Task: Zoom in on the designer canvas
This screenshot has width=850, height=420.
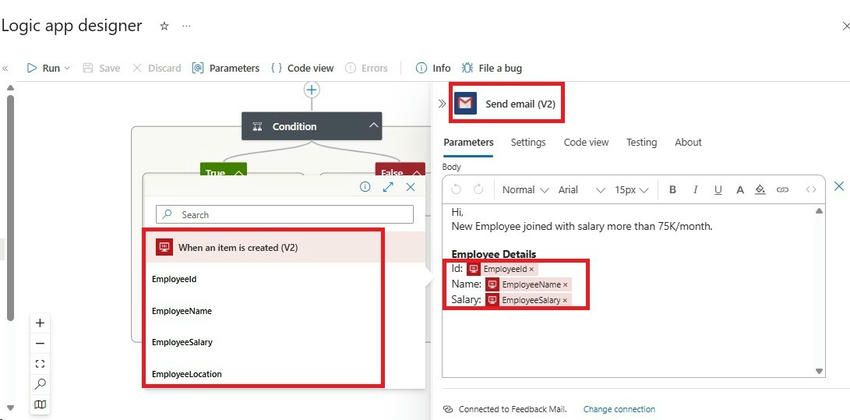Action: [x=40, y=323]
